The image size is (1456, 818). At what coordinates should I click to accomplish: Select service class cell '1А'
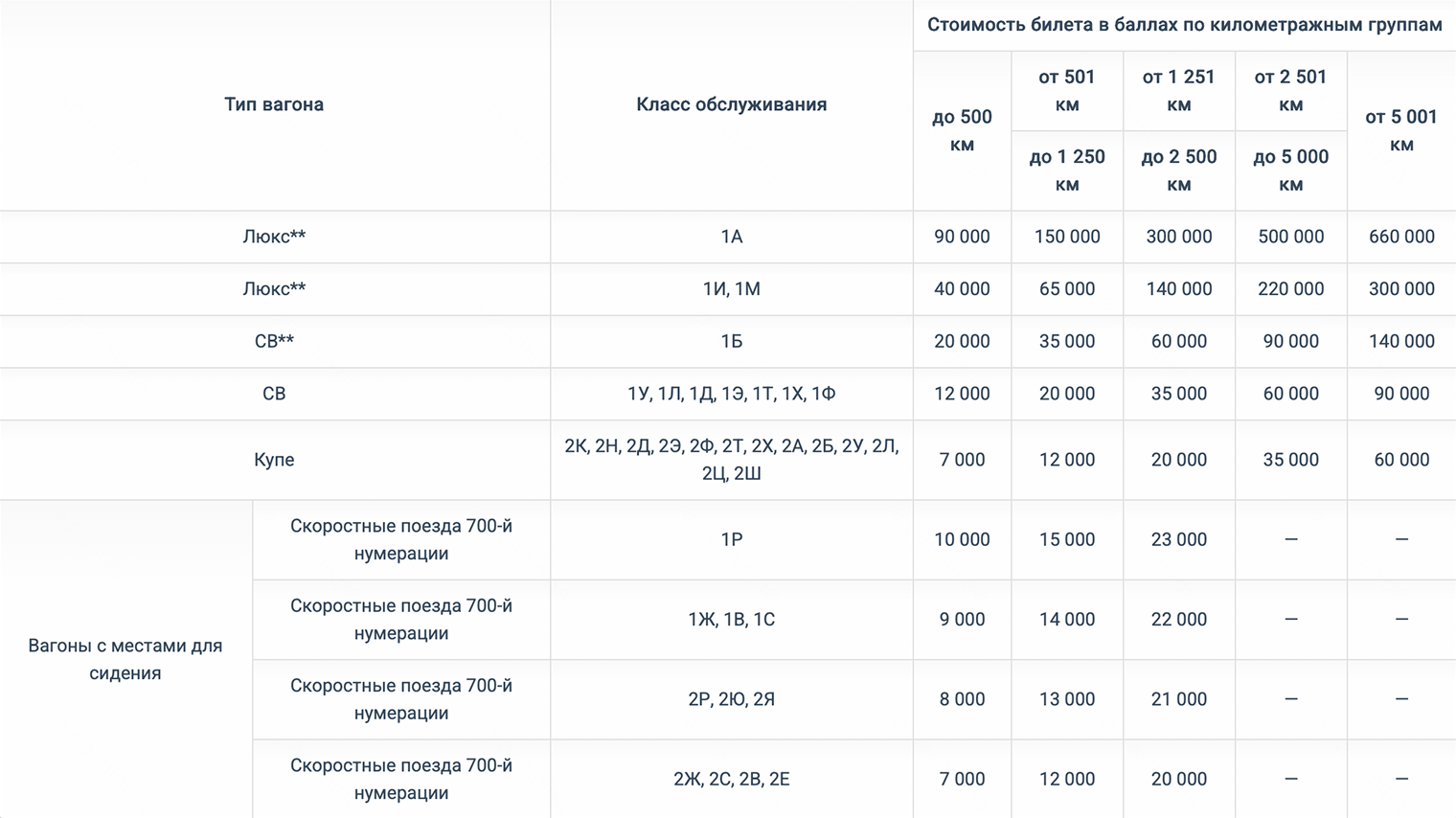tap(731, 237)
